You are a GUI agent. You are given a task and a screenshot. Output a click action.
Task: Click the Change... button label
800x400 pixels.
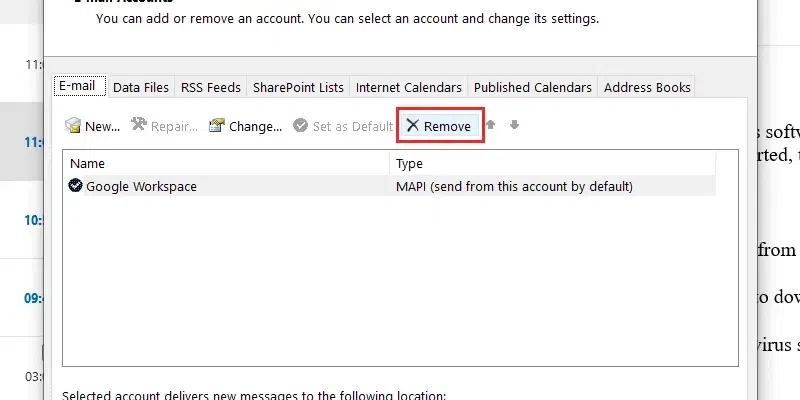(x=255, y=127)
